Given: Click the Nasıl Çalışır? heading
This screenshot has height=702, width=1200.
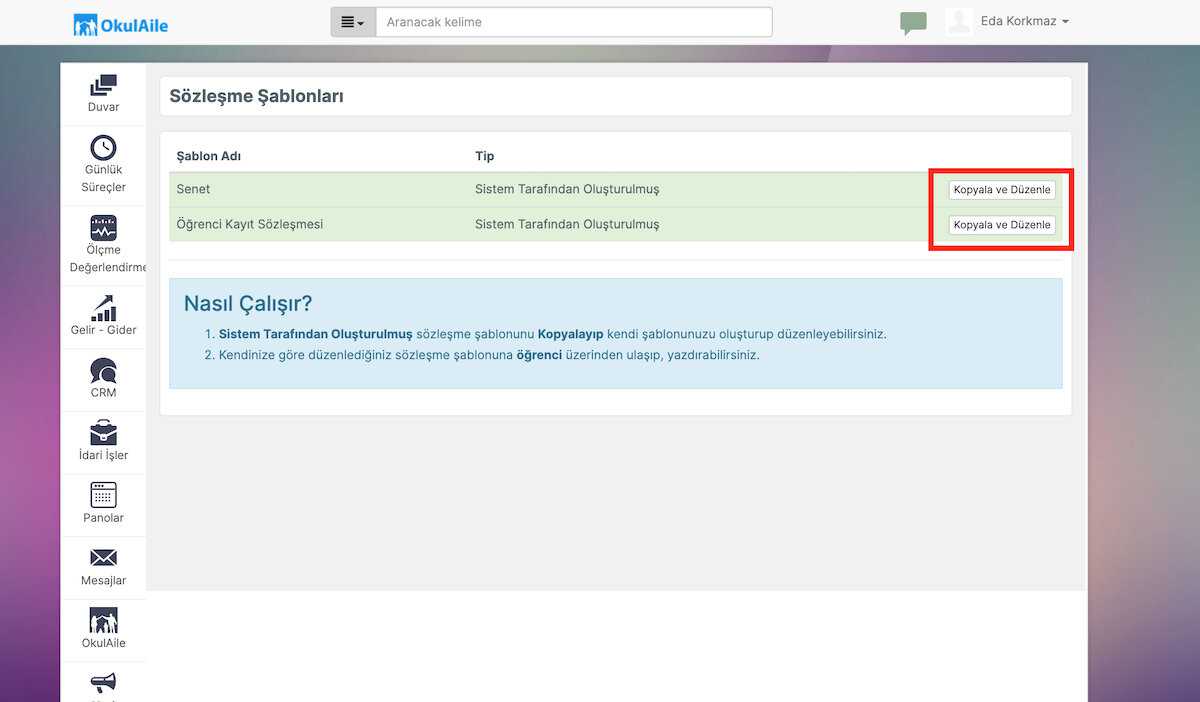Looking at the screenshot, I should [x=248, y=304].
